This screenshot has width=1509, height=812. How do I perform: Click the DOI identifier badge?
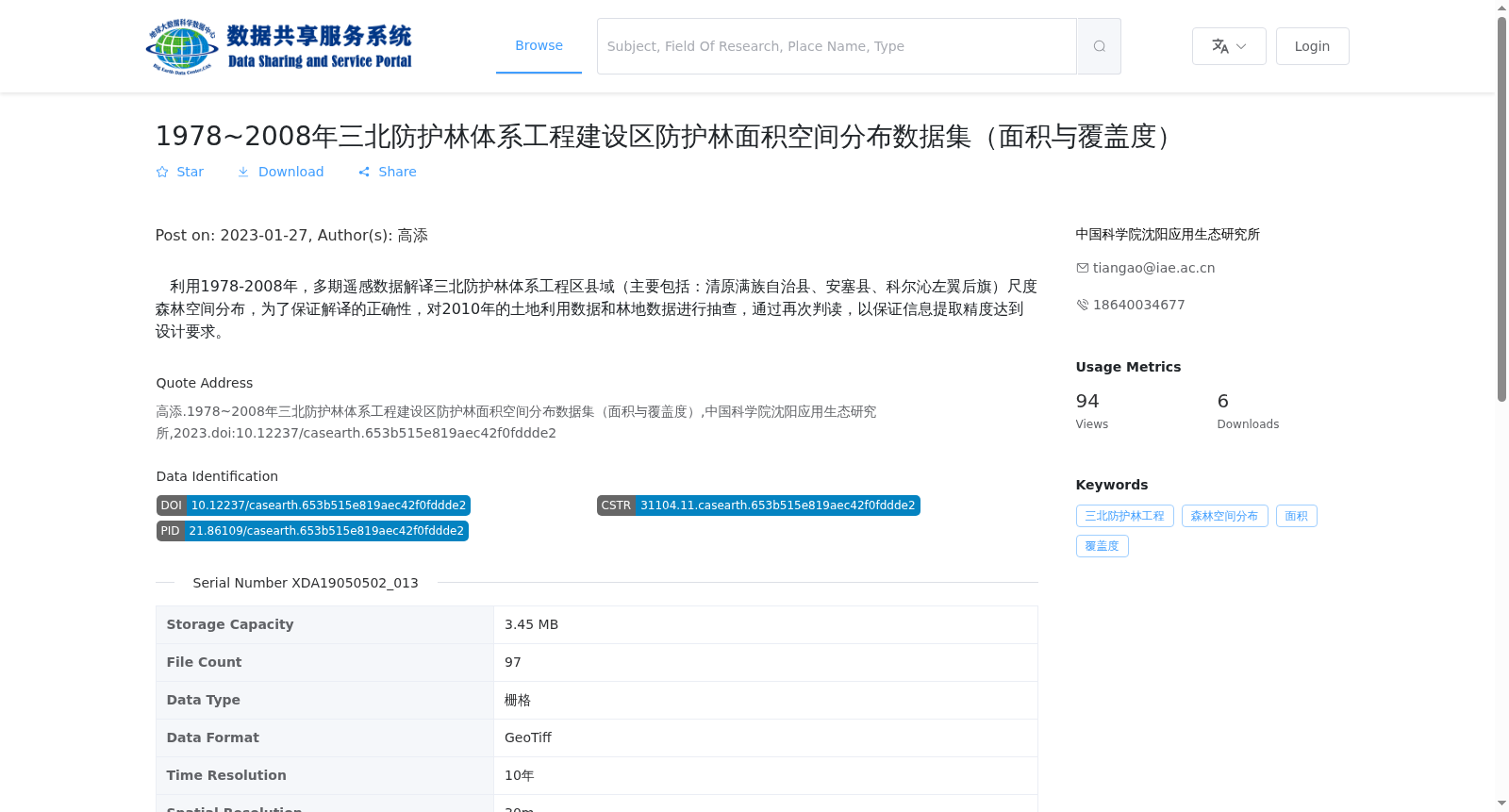pyautogui.click(x=313, y=505)
